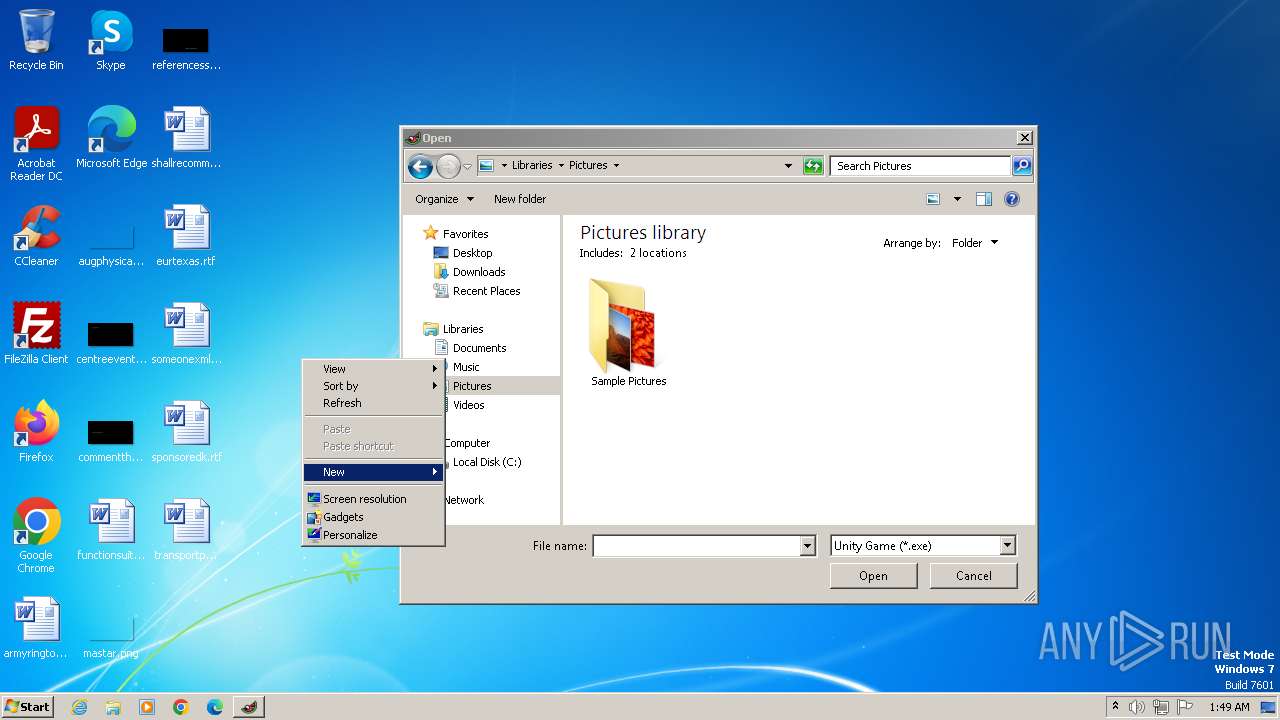Select the Sample Pictures folder
Image resolution: width=1280 pixels, height=720 pixels.
tap(628, 333)
